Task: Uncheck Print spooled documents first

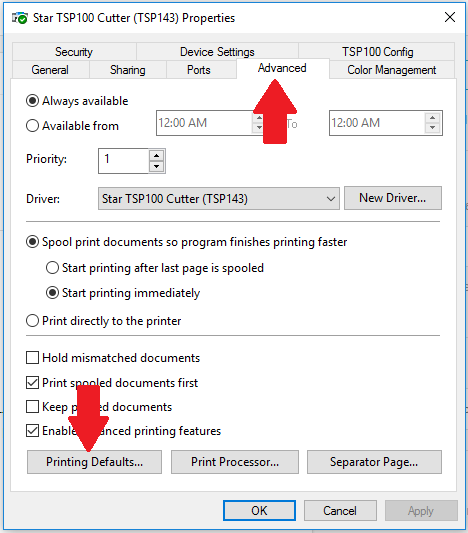Action: click(32, 383)
